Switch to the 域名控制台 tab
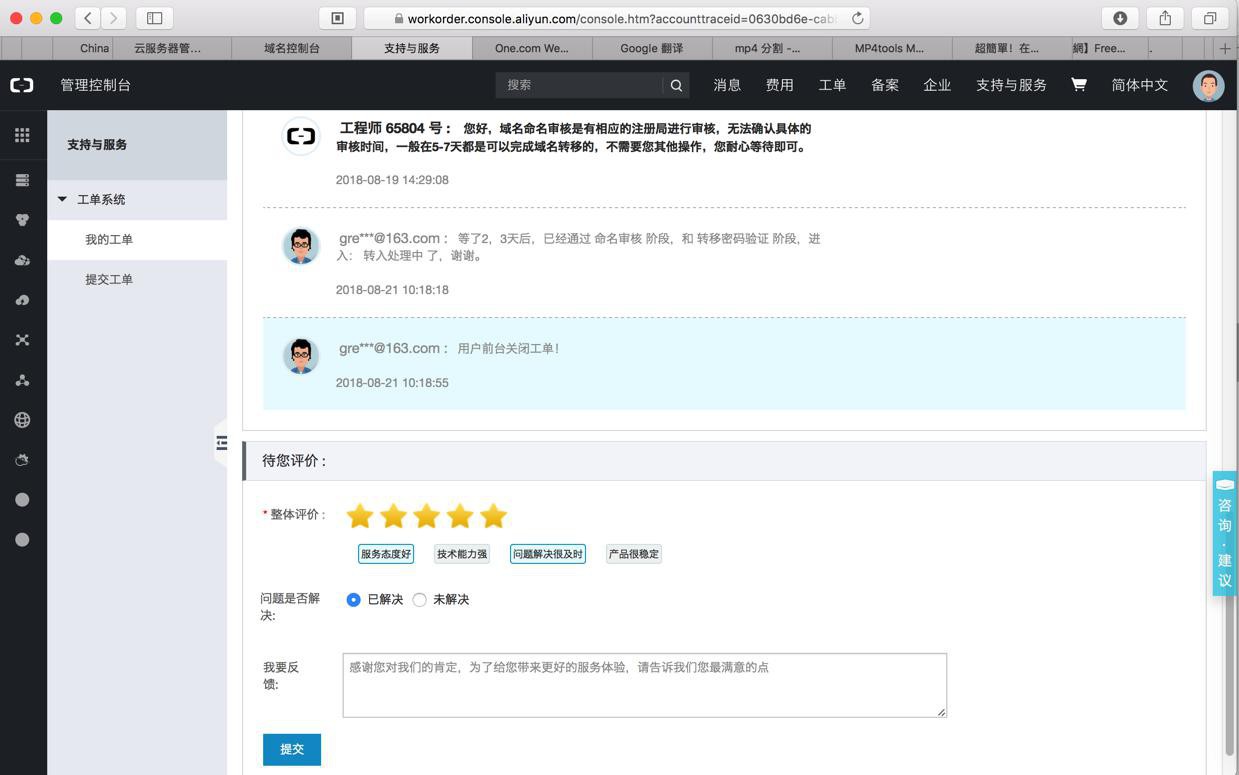 [x=292, y=48]
